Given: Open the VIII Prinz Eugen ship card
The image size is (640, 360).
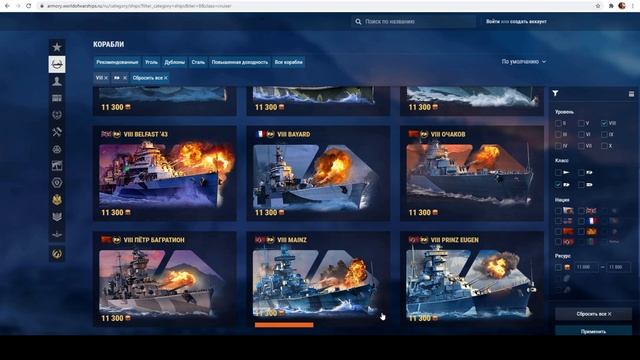Looking at the screenshot, I should (472, 279).
